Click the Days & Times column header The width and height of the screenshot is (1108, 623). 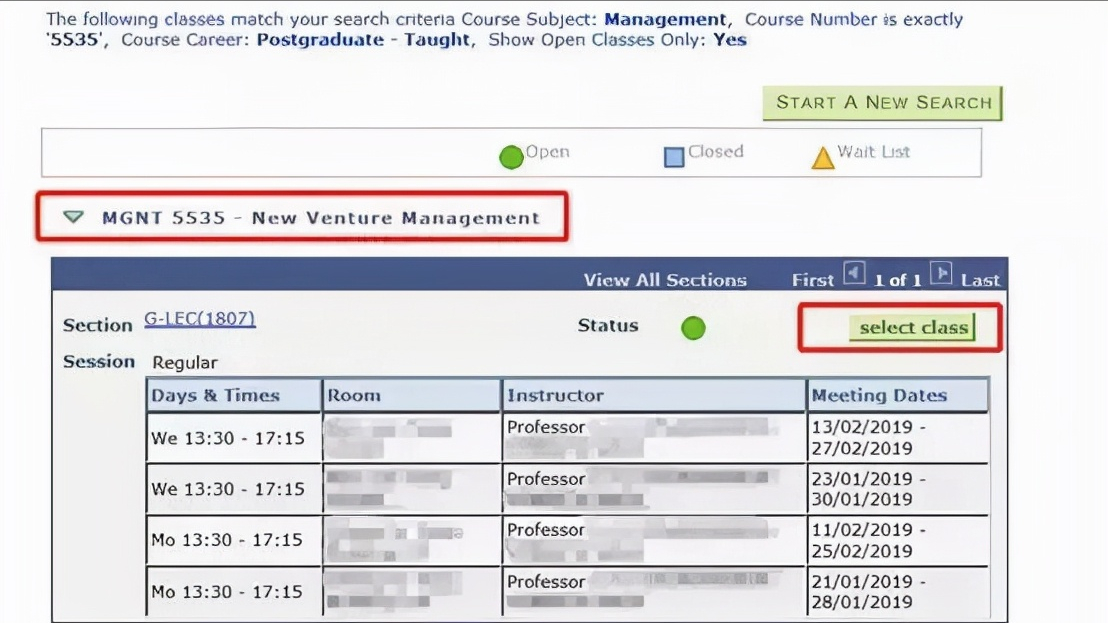click(233, 396)
